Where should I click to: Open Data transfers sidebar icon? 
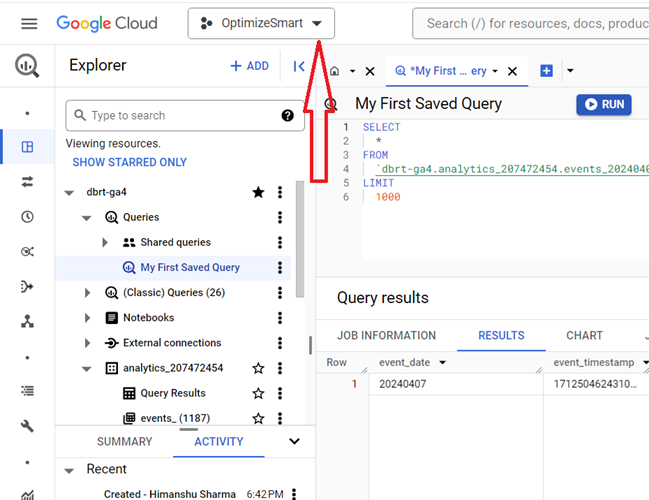(x=27, y=181)
